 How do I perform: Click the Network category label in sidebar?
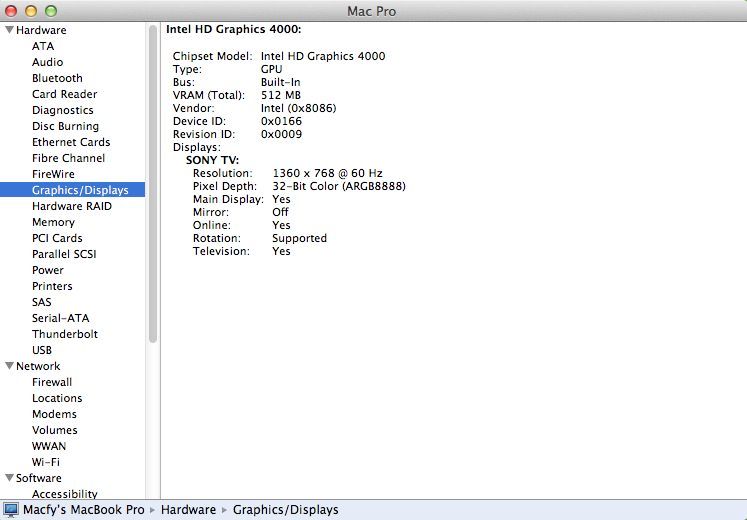click(x=38, y=366)
